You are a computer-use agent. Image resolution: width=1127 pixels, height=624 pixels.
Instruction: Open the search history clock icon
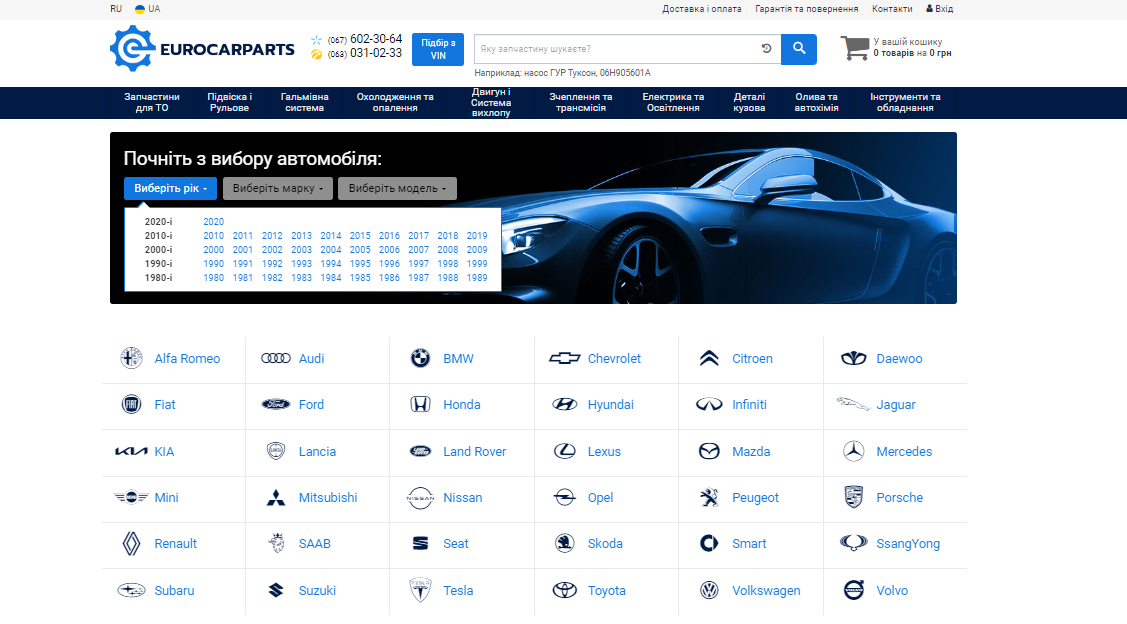[x=766, y=49]
